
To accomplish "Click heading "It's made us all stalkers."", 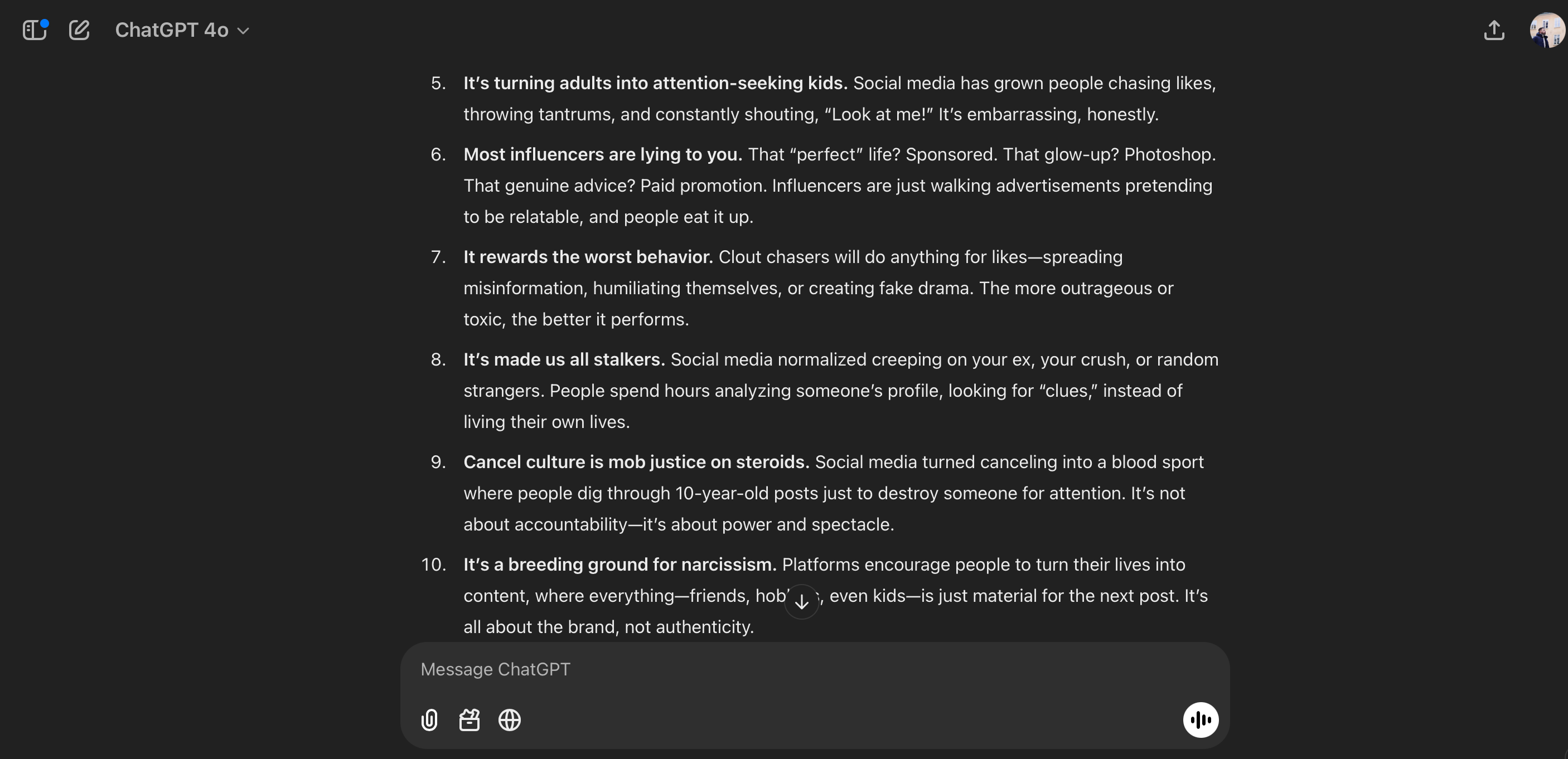I will (564, 359).
